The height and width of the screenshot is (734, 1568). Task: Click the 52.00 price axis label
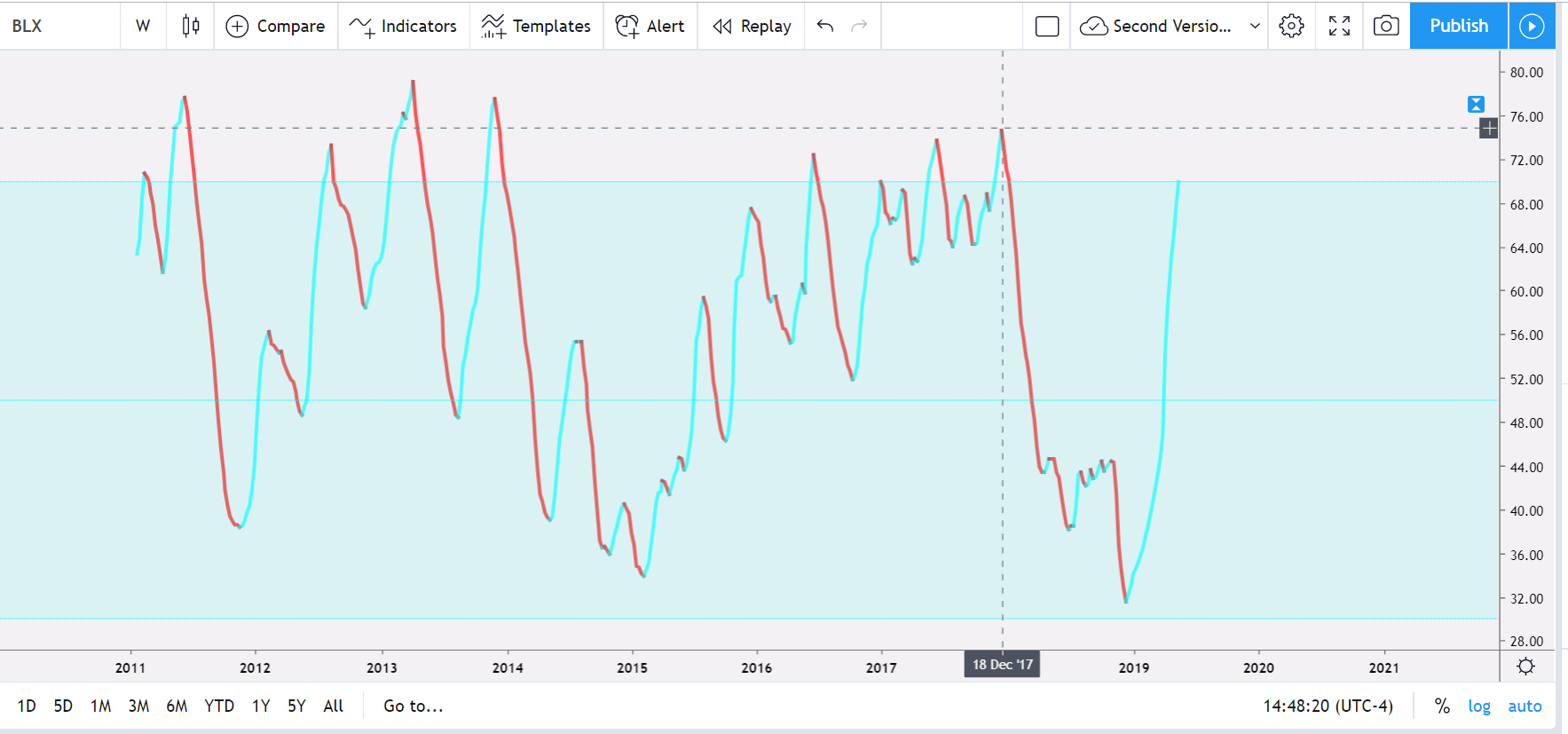point(1526,380)
